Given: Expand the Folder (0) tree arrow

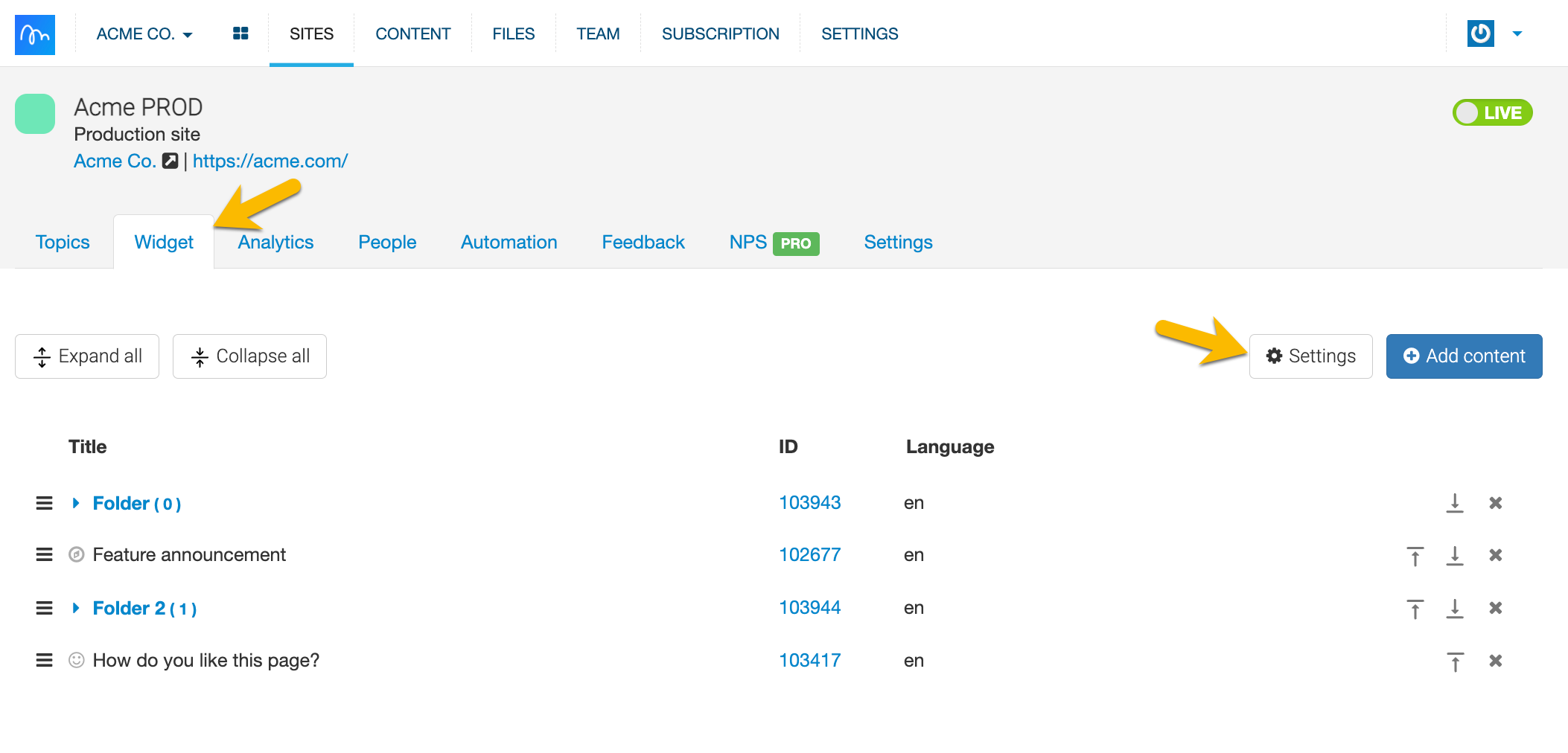Looking at the screenshot, I should [x=76, y=504].
